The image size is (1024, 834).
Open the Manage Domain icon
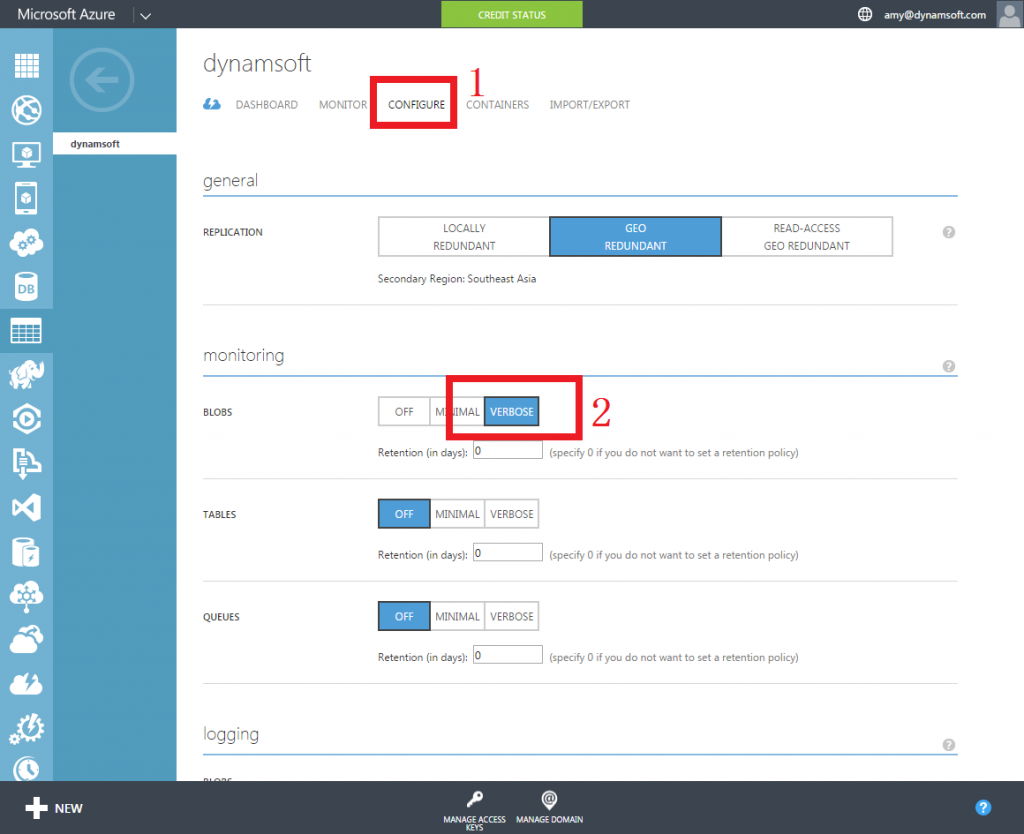(549, 807)
